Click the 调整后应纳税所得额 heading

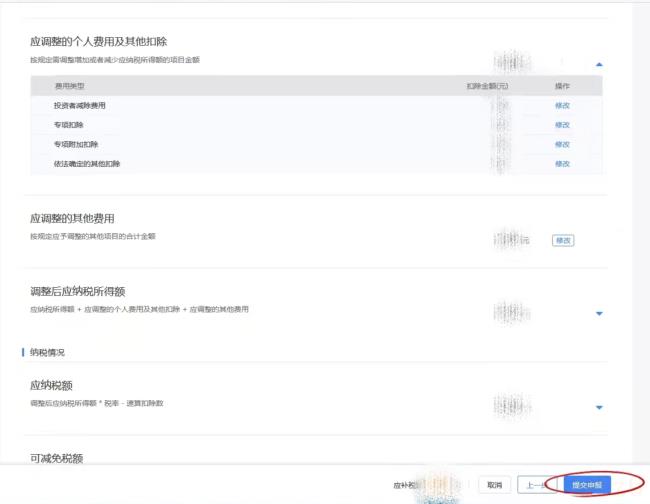(78, 291)
